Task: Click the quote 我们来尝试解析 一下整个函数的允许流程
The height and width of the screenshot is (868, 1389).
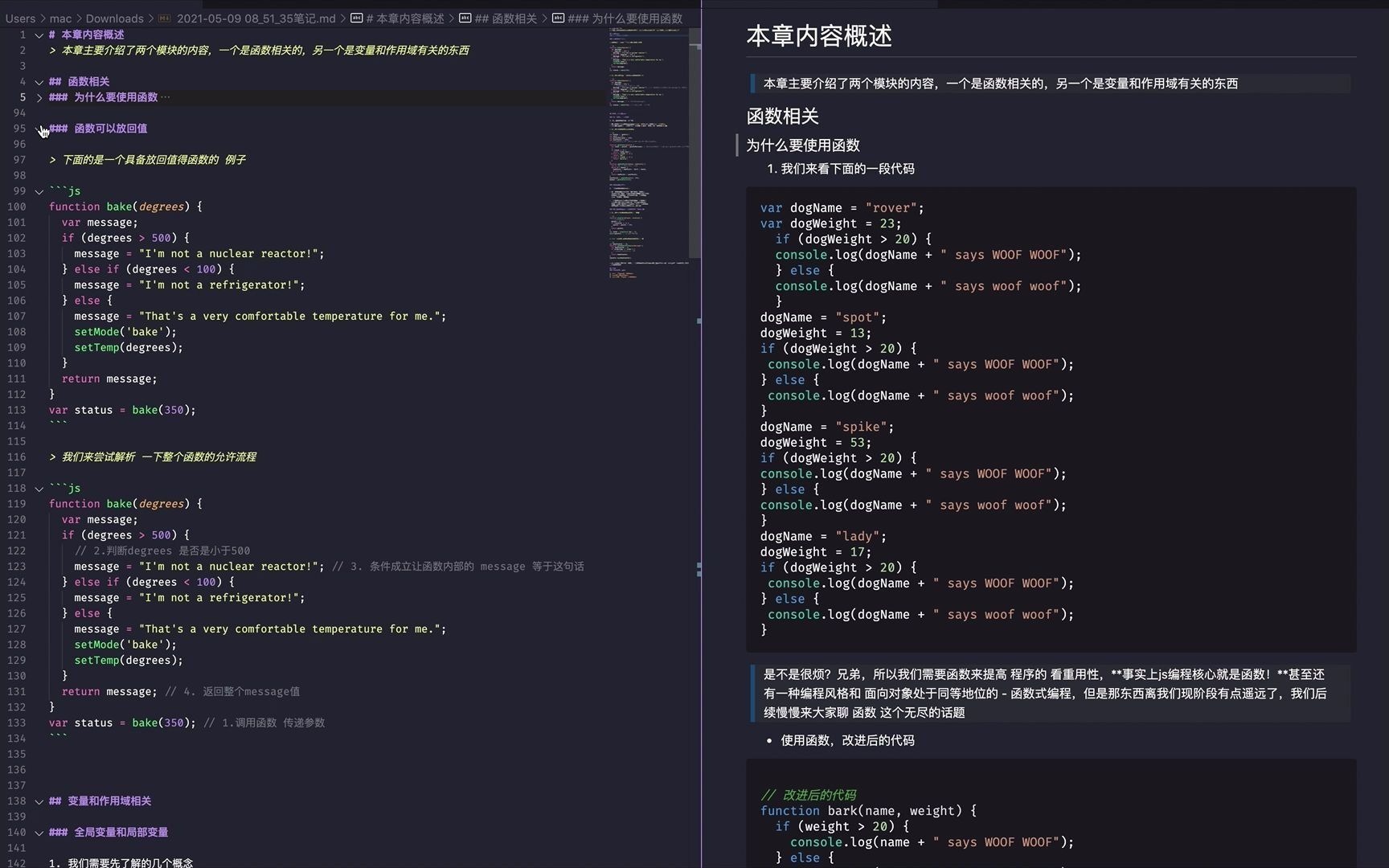Action: [x=153, y=457]
